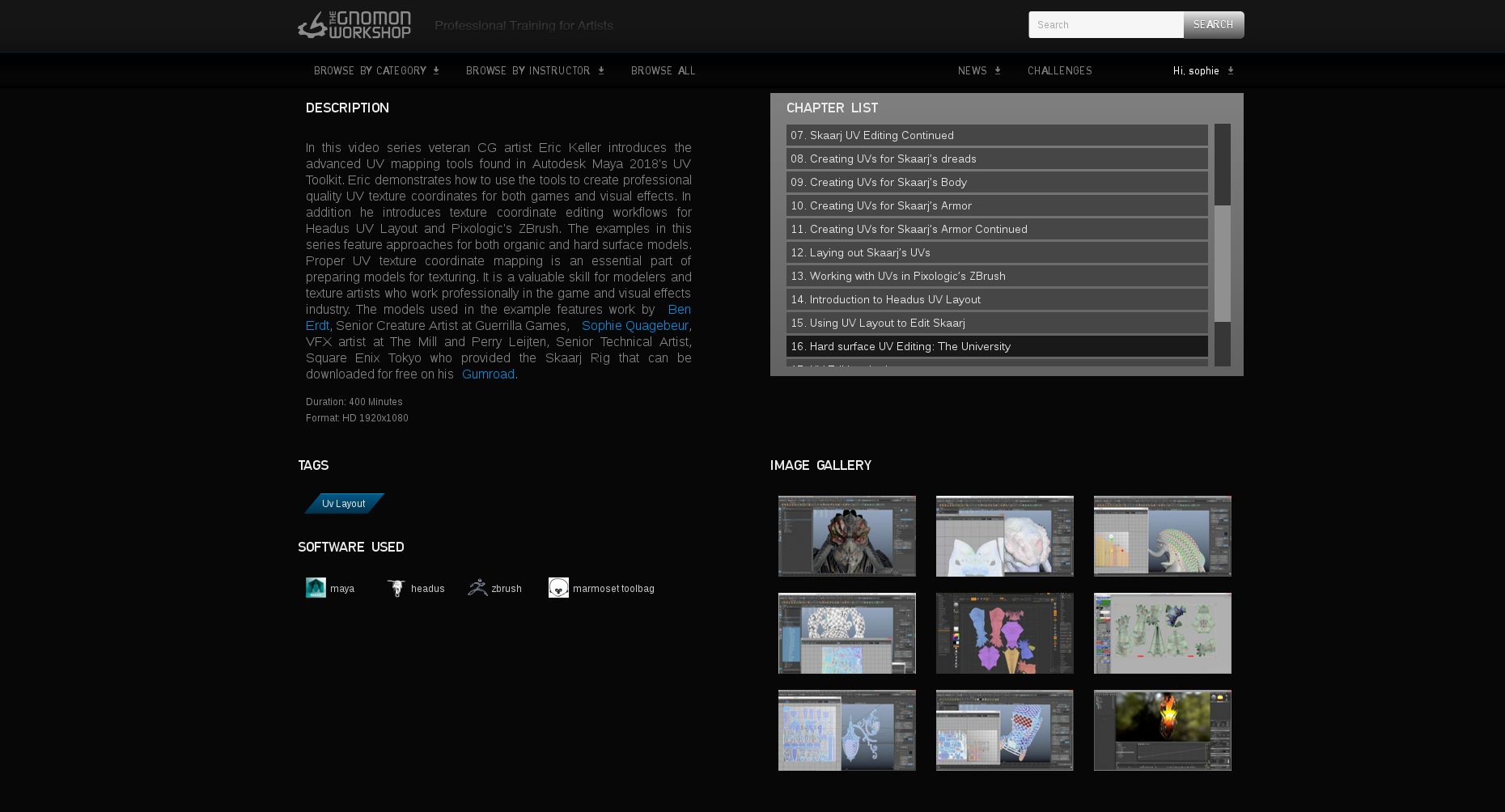This screenshot has width=1505, height=812.
Task: Follow the Ben Erdt link
Action: [x=680, y=309]
